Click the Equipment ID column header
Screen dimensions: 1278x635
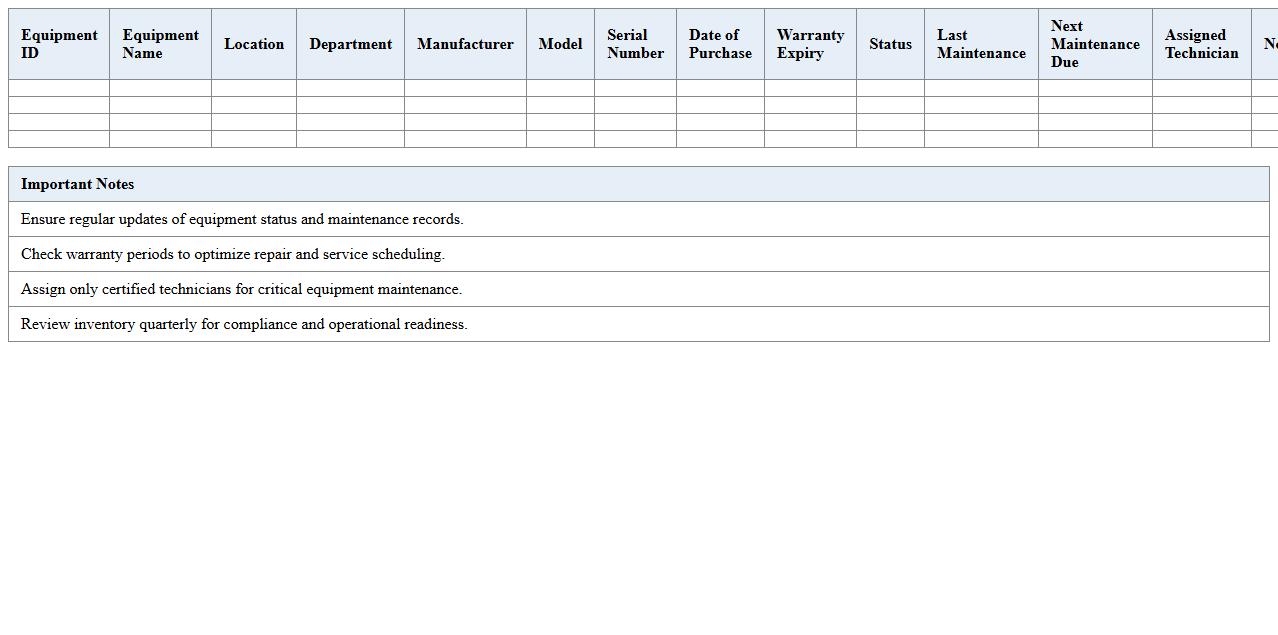[x=59, y=44]
